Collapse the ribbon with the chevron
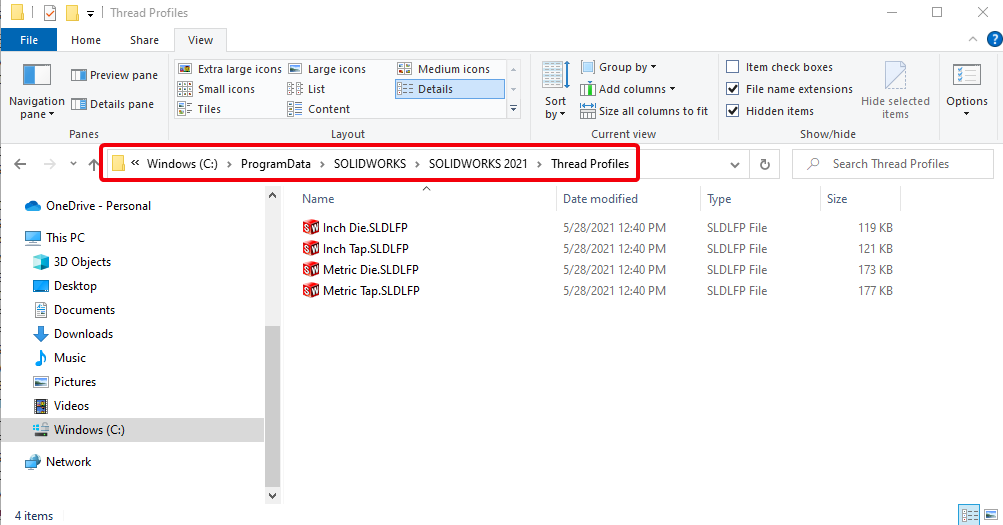 pos(973,40)
